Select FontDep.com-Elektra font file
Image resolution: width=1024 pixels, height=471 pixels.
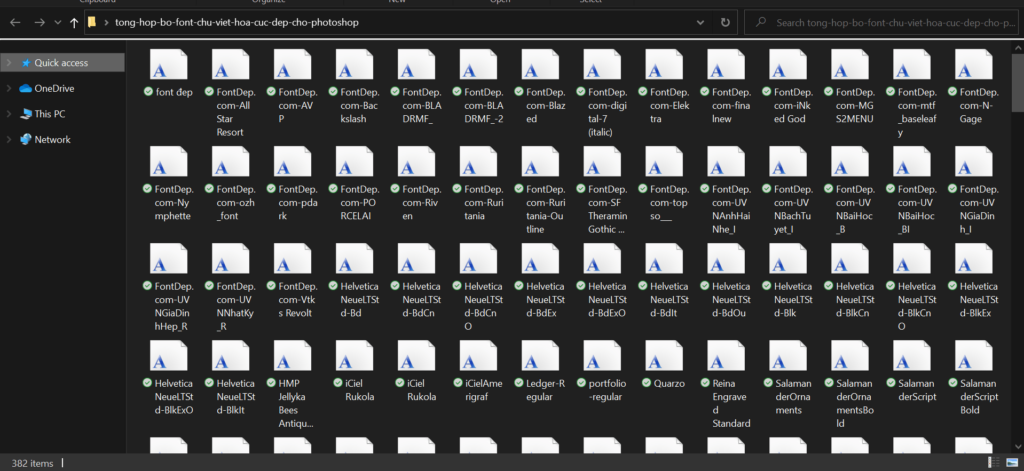pyautogui.click(x=664, y=86)
